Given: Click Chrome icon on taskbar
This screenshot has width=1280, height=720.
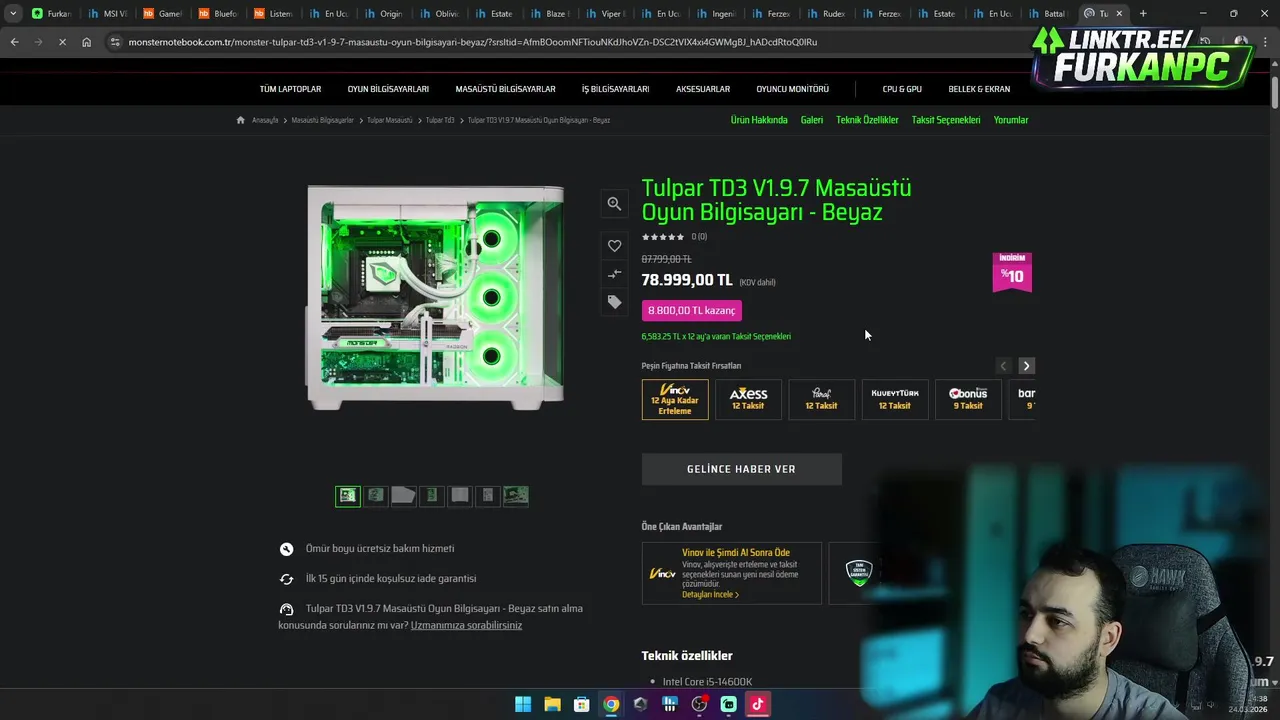Looking at the screenshot, I should pos(611,704).
